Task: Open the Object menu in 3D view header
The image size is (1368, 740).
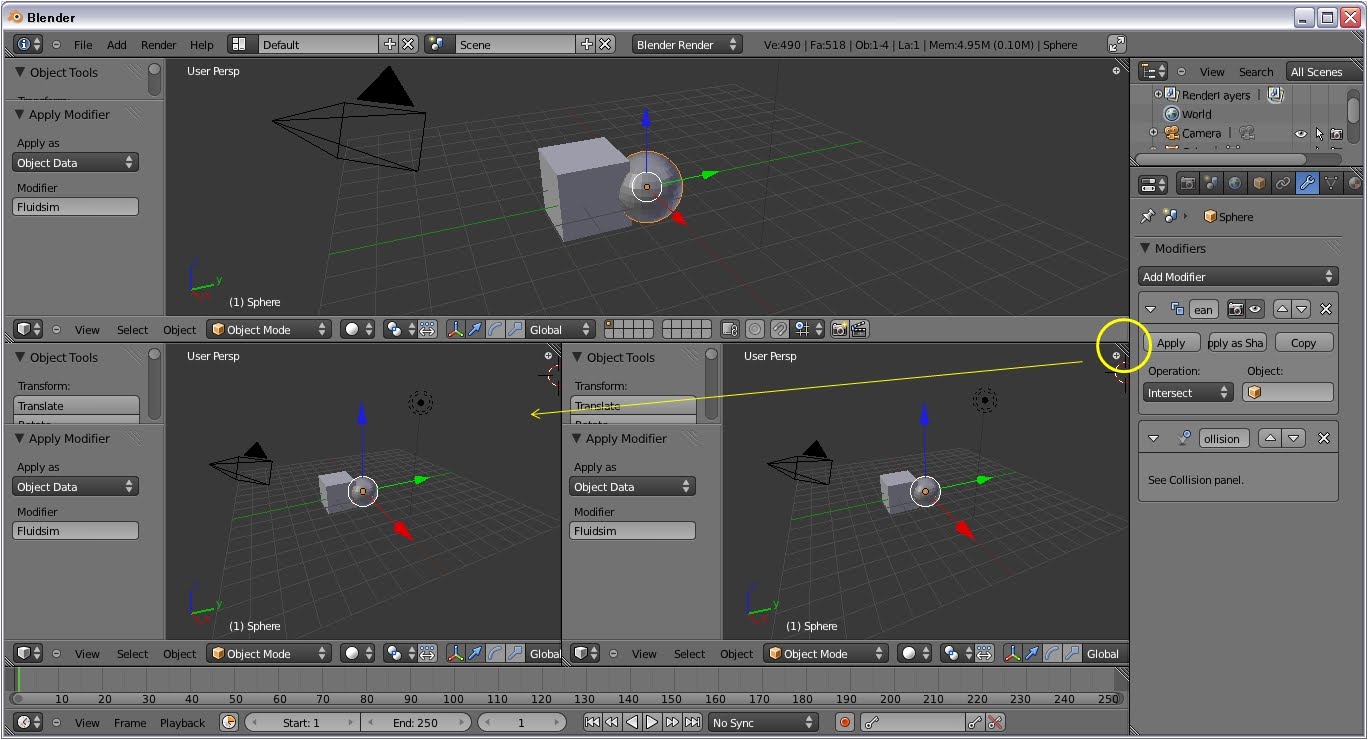Action: (179, 329)
